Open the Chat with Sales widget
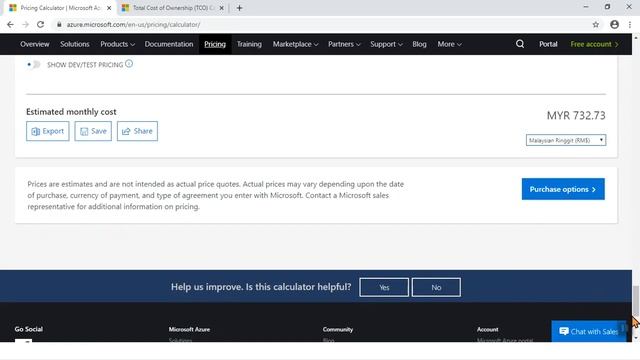Image resolution: width=640 pixels, height=360 pixels. (589, 331)
